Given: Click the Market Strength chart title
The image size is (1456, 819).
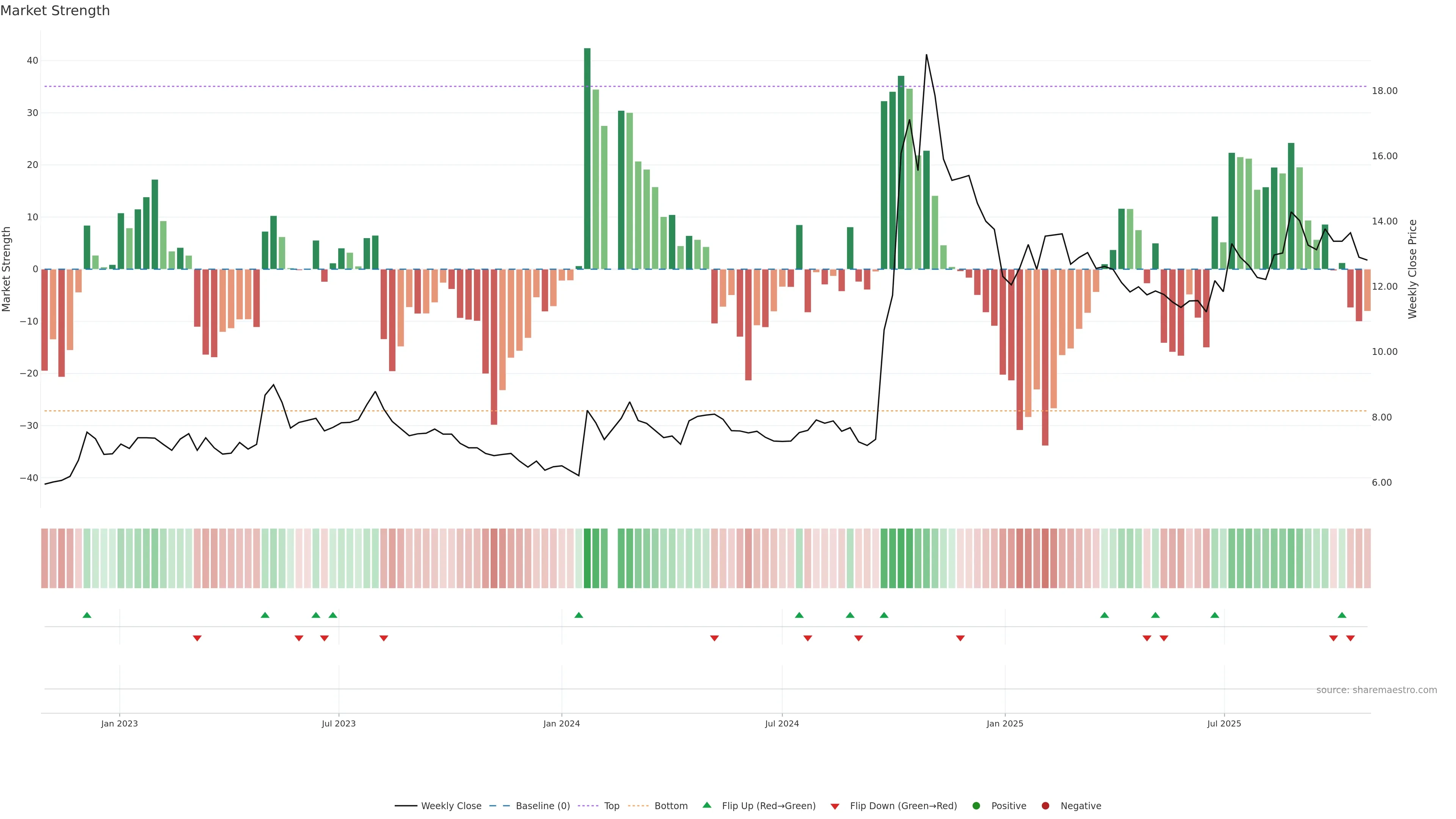Looking at the screenshot, I should 55,11.
